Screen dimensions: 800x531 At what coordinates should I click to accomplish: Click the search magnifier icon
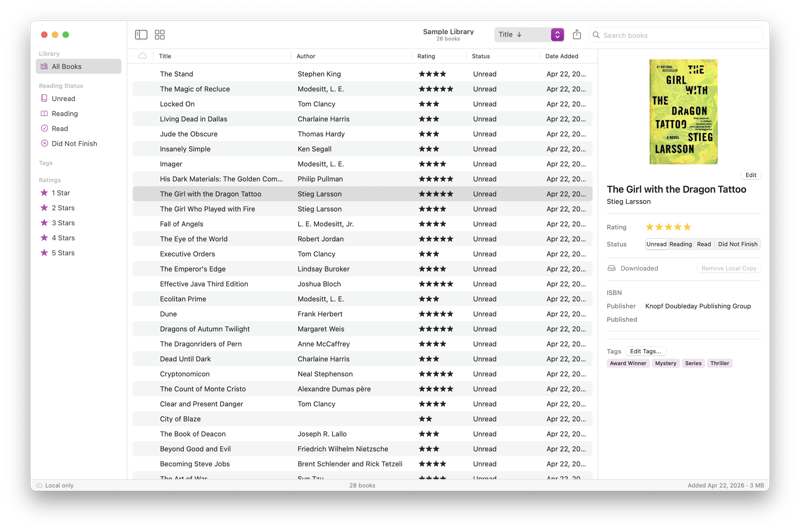pos(596,35)
